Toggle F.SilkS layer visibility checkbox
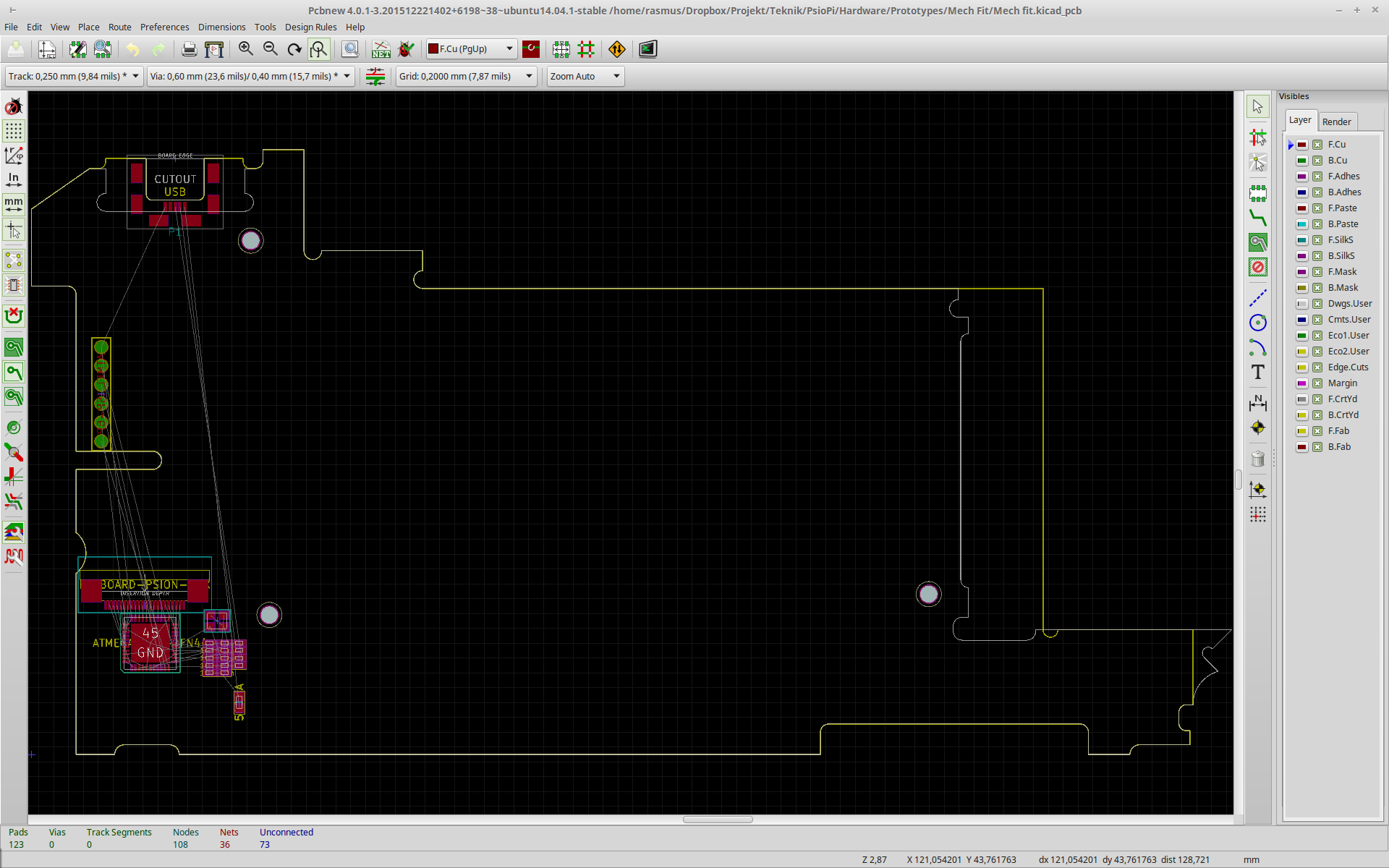 pos(1317,240)
